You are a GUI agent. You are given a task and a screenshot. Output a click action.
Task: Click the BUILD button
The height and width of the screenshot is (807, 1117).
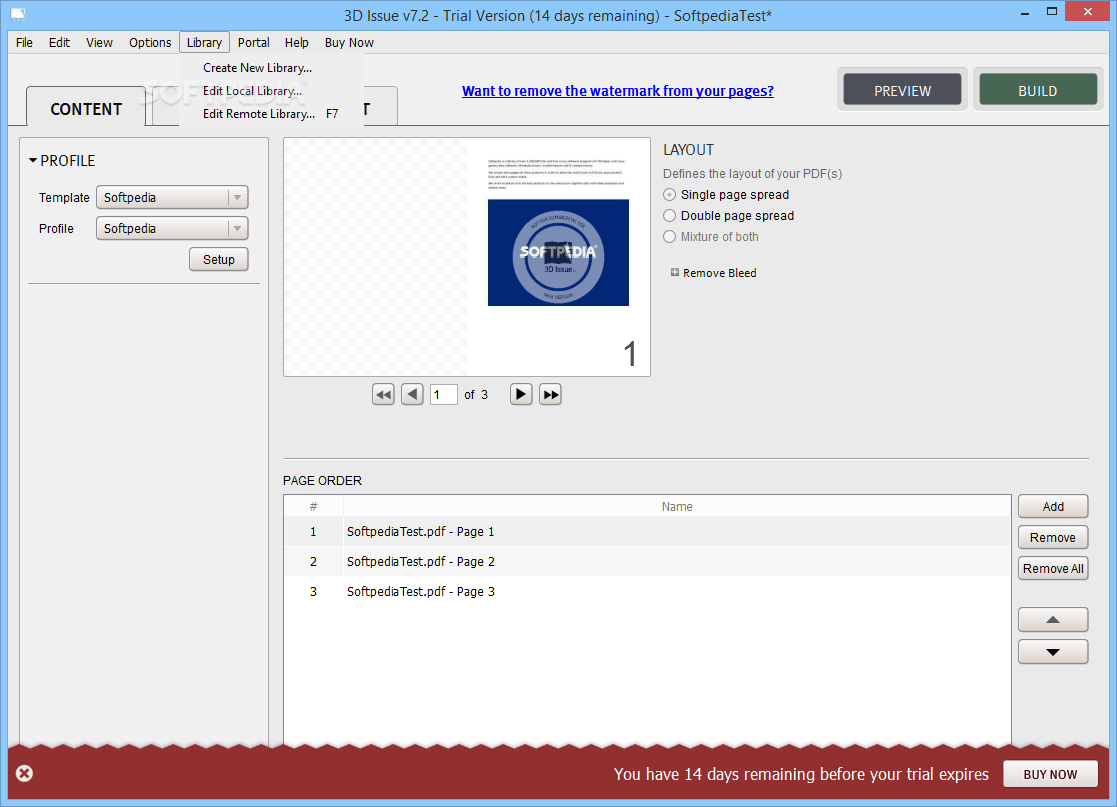(1038, 90)
